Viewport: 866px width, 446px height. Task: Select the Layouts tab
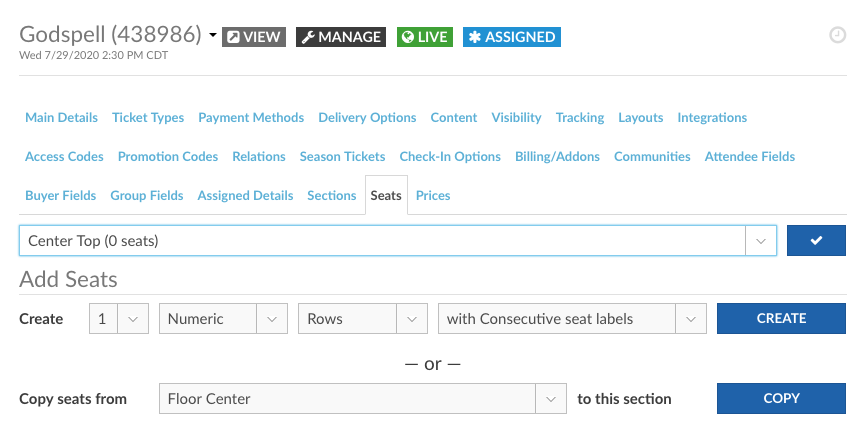click(x=641, y=118)
